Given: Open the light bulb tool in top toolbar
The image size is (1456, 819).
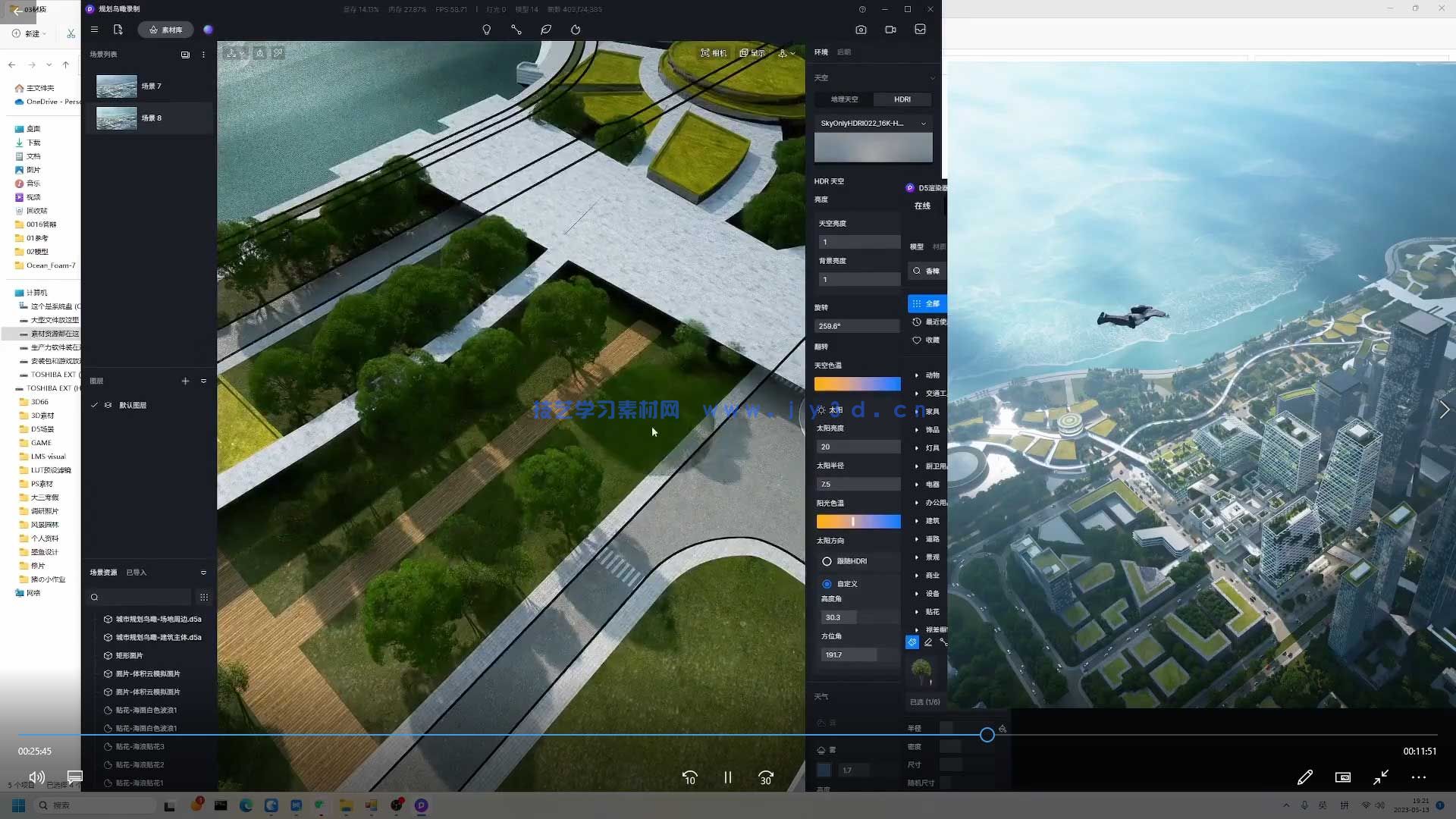Looking at the screenshot, I should click(487, 30).
